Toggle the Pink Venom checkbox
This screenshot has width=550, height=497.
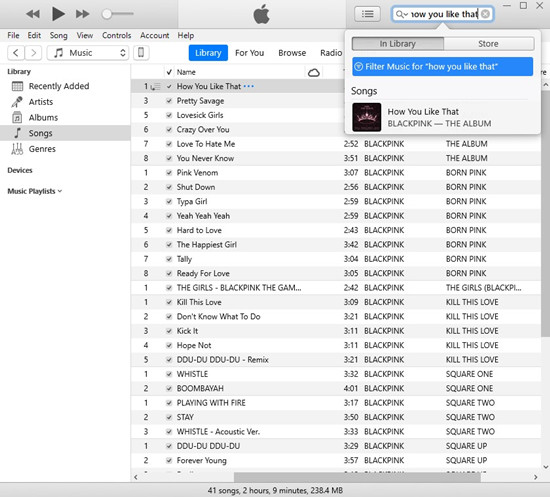click(169, 173)
